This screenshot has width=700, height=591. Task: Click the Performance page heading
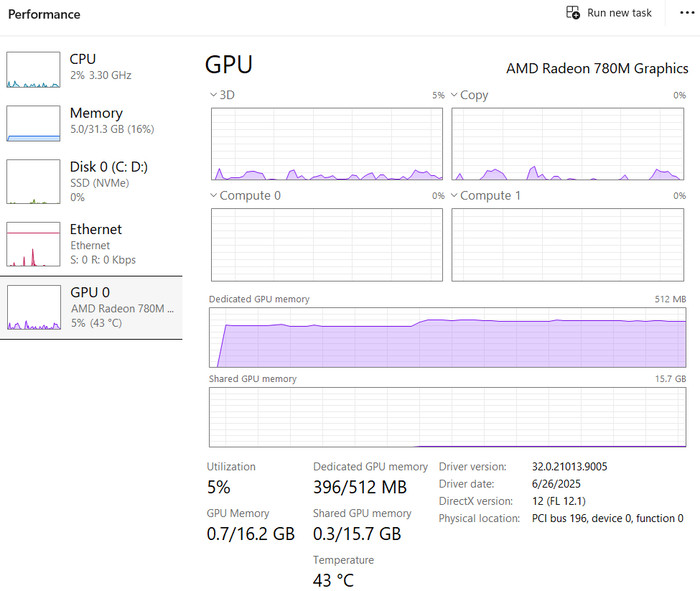coord(44,15)
